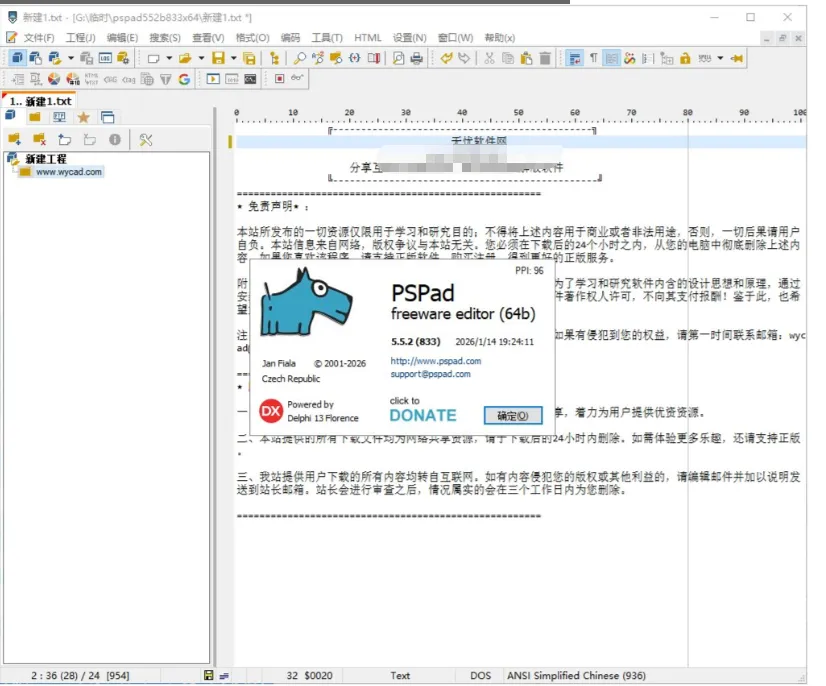This screenshot has height=686, width=826.
Task: Click the Text highlighter status cell
Action: [x=400, y=675]
